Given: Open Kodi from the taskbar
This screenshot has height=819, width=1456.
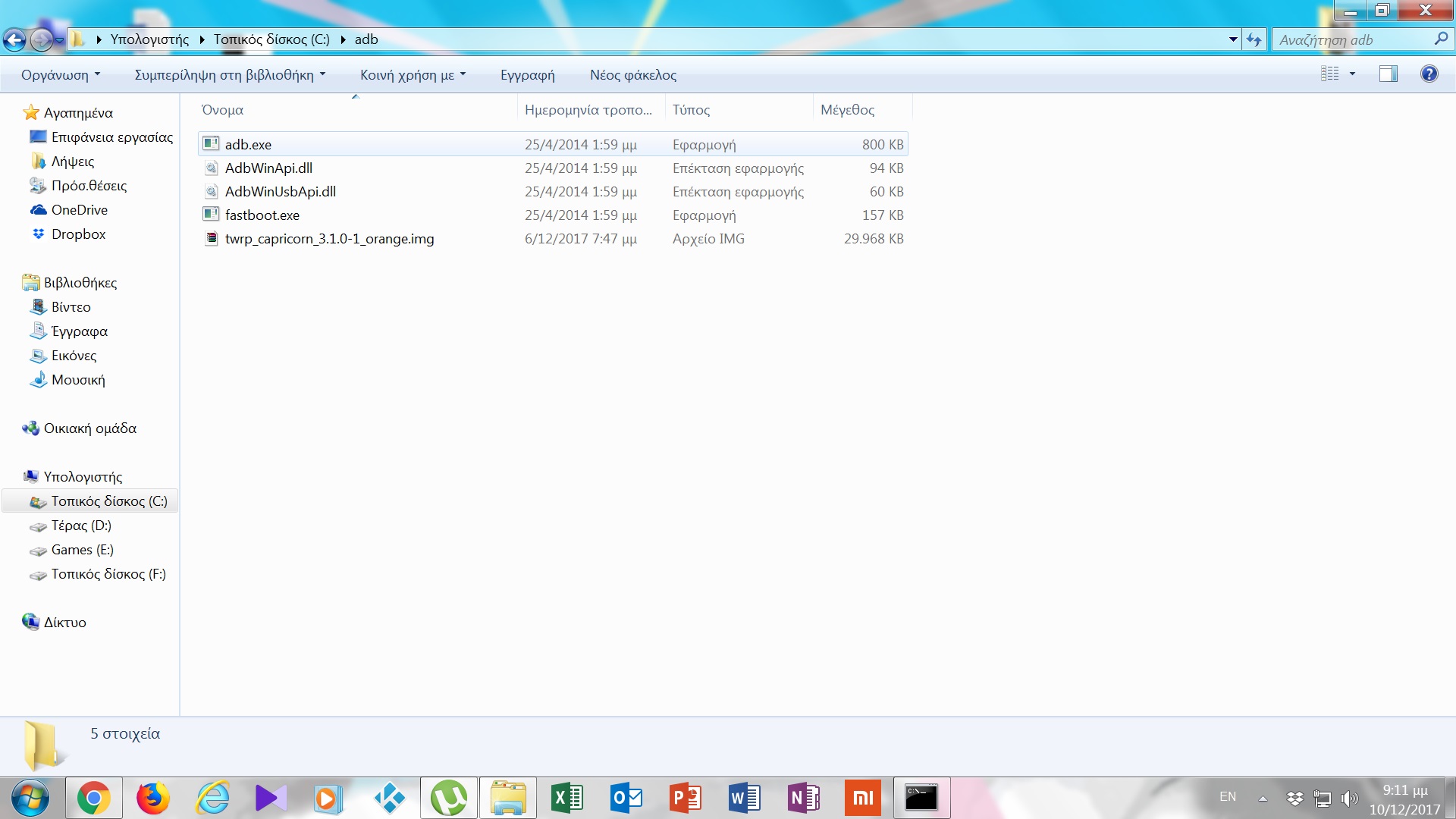Looking at the screenshot, I should 390,798.
